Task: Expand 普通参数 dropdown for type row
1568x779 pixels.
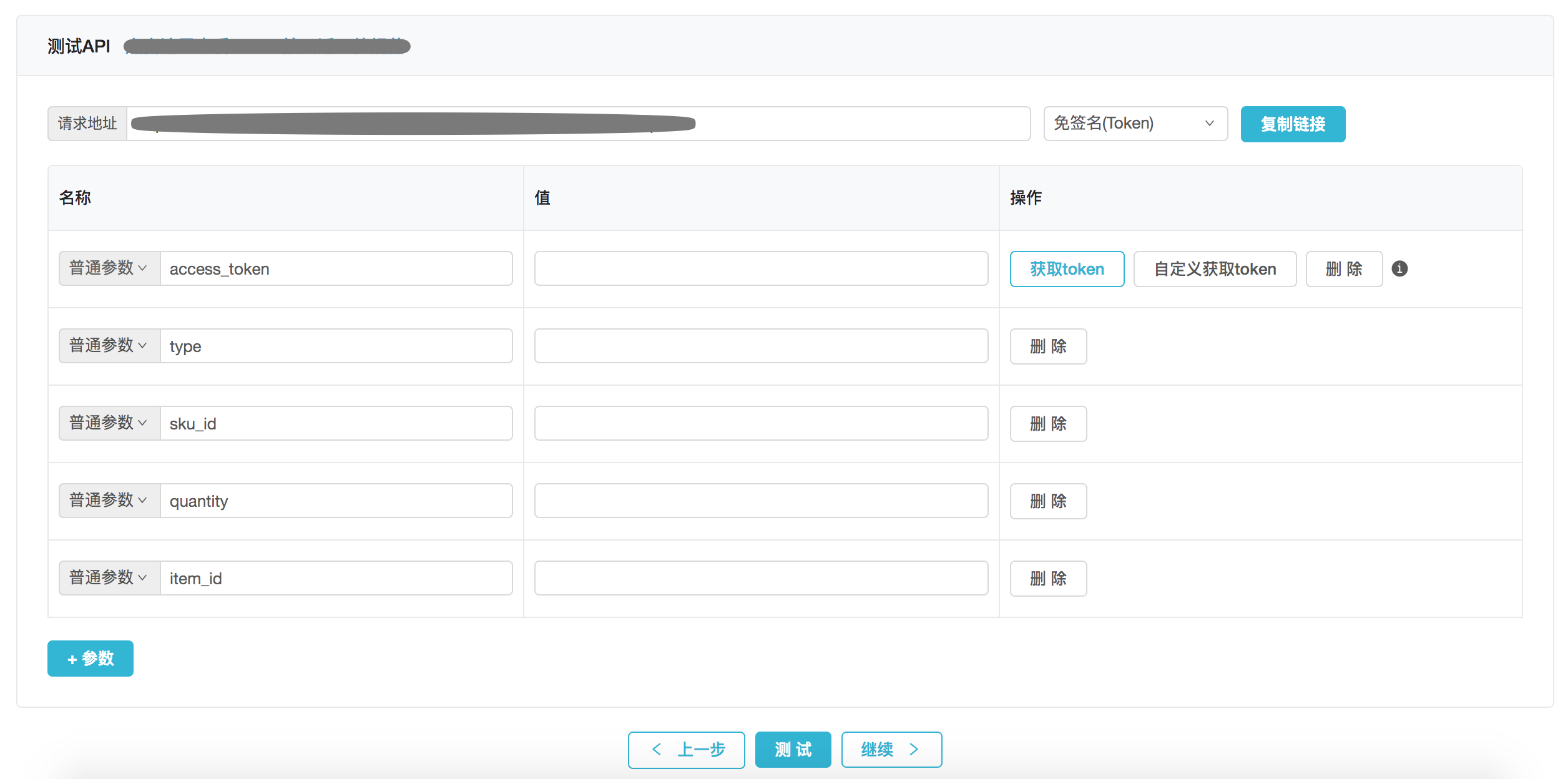Action: (x=109, y=346)
